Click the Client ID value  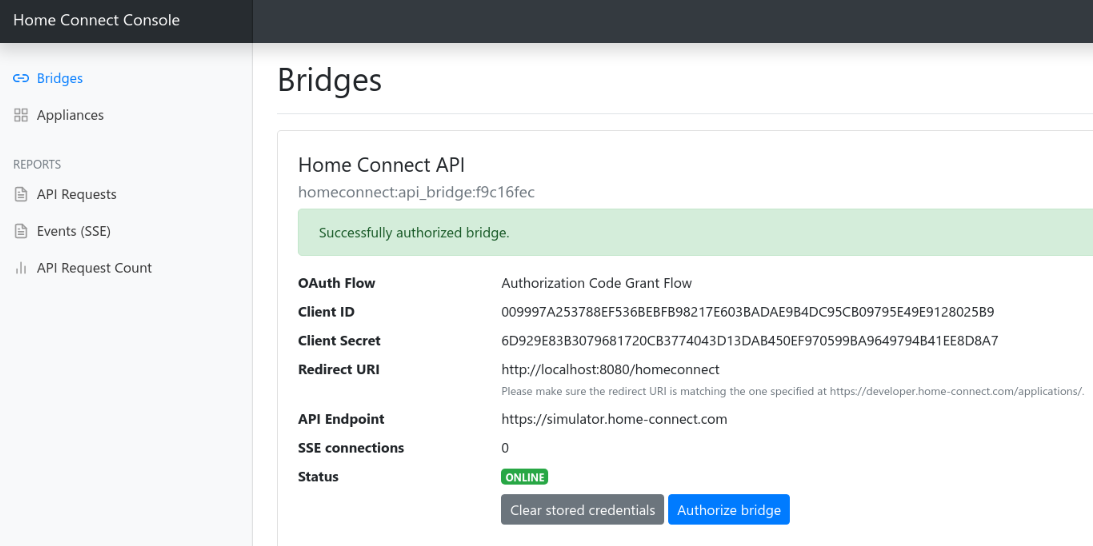(x=747, y=312)
